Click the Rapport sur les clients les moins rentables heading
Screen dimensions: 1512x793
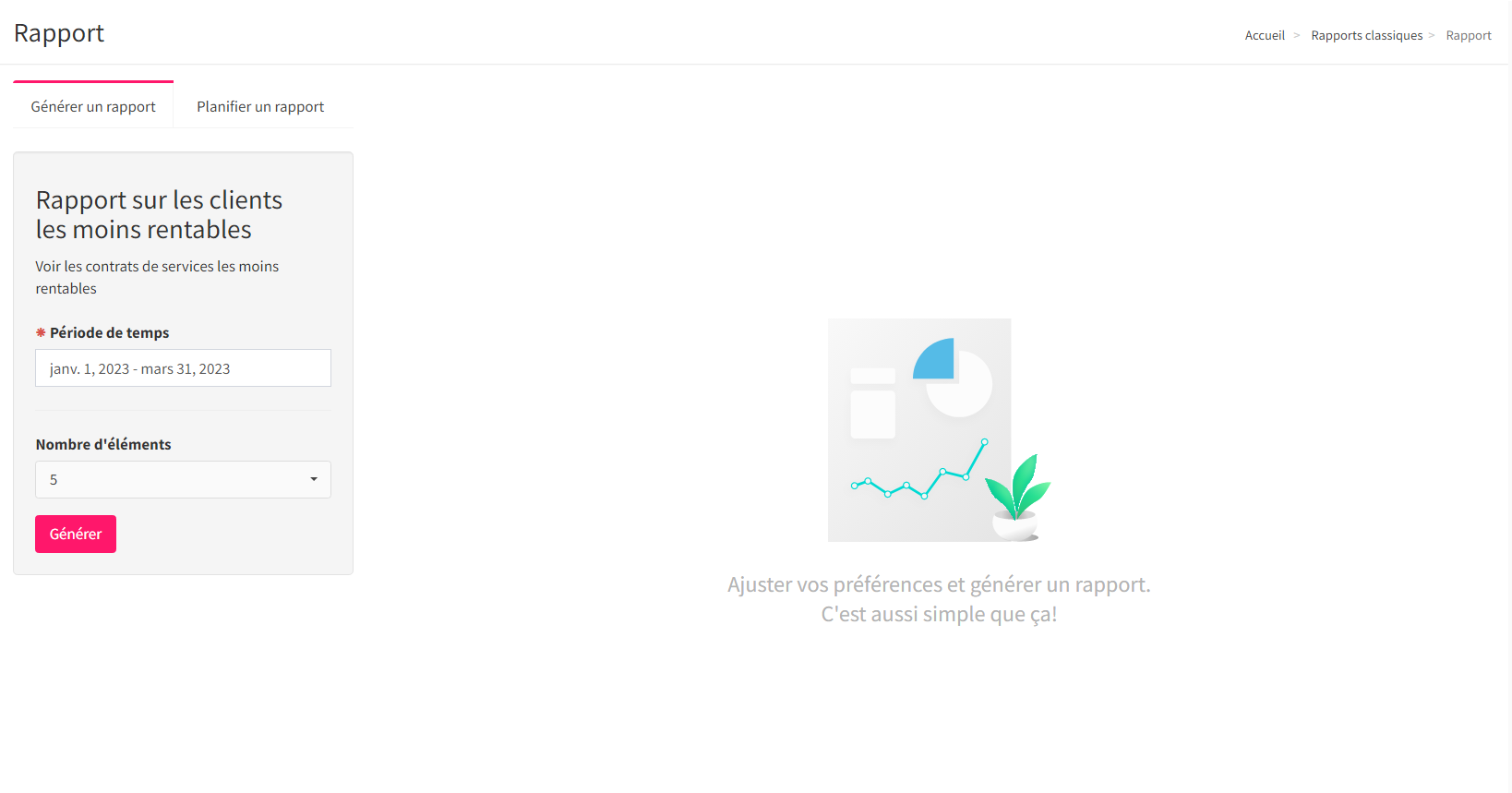(x=159, y=214)
